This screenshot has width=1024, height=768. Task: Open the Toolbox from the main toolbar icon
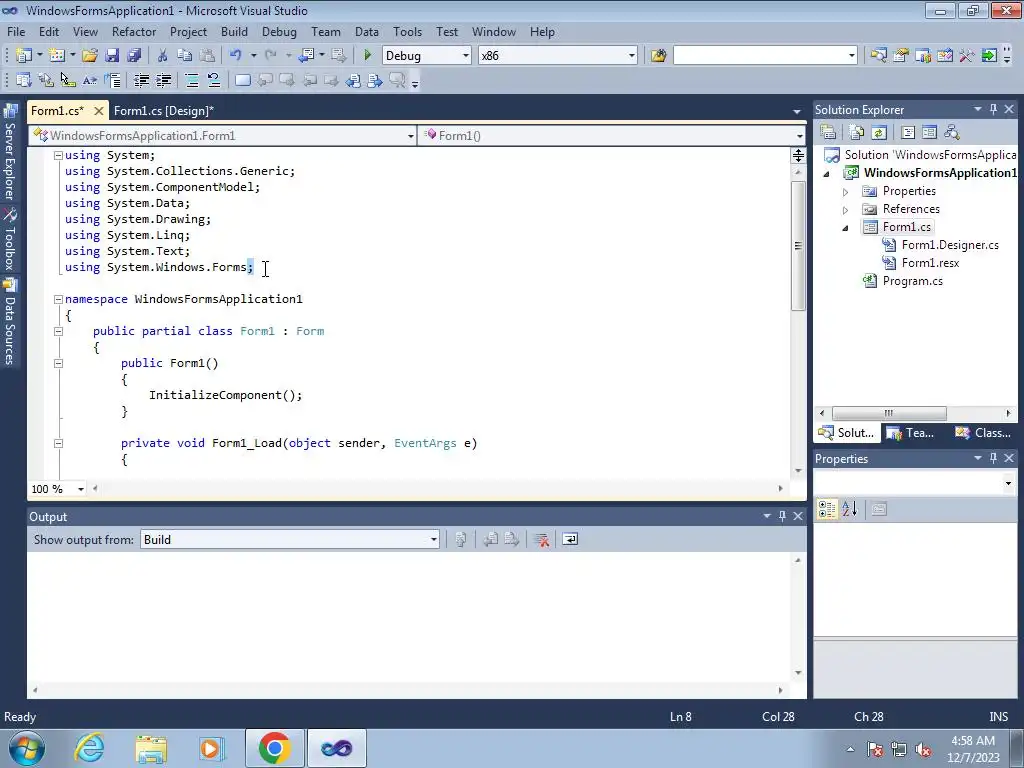(967, 56)
